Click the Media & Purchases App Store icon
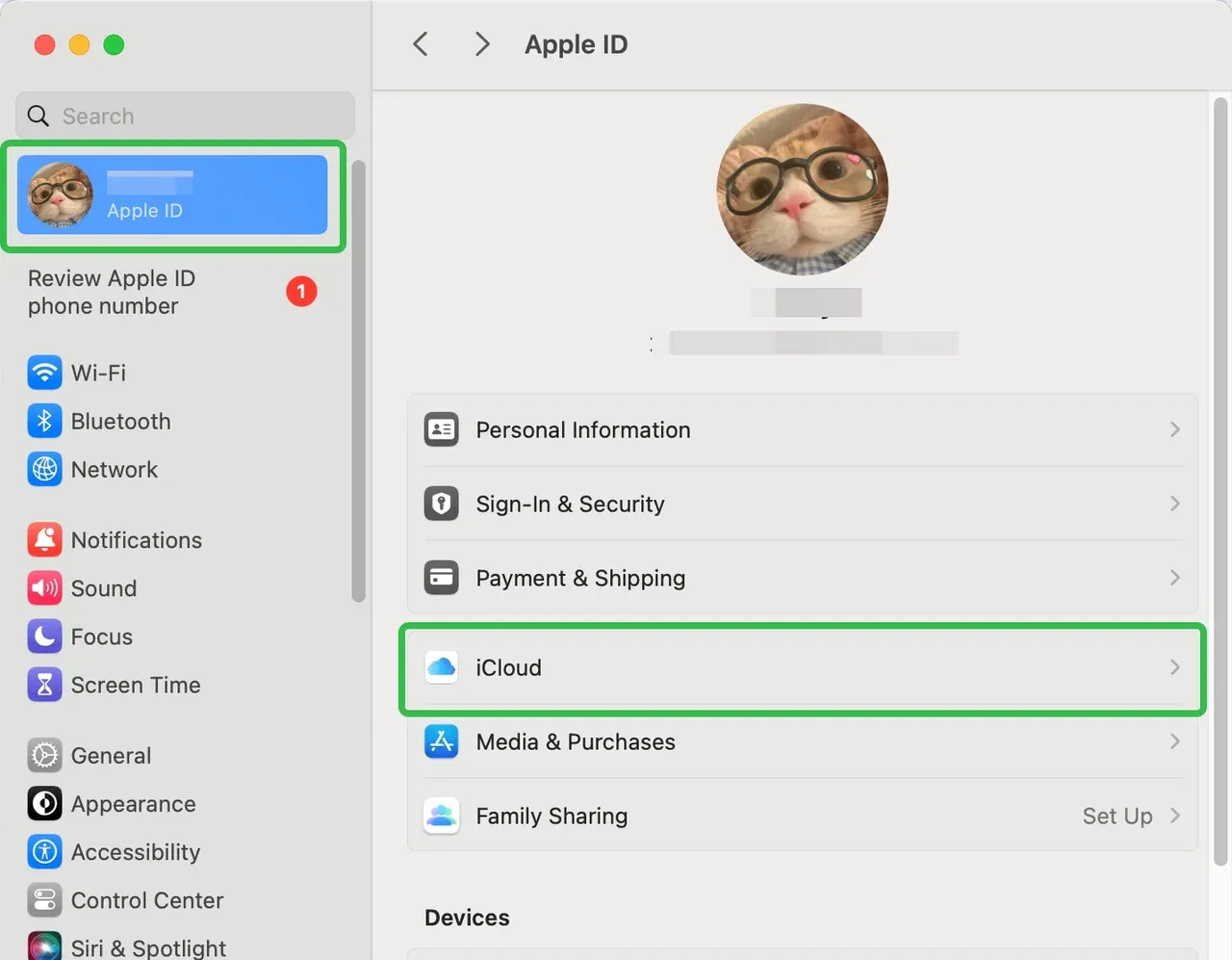The image size is (1232, 960). pyautogui.click(x=442, y=741)
